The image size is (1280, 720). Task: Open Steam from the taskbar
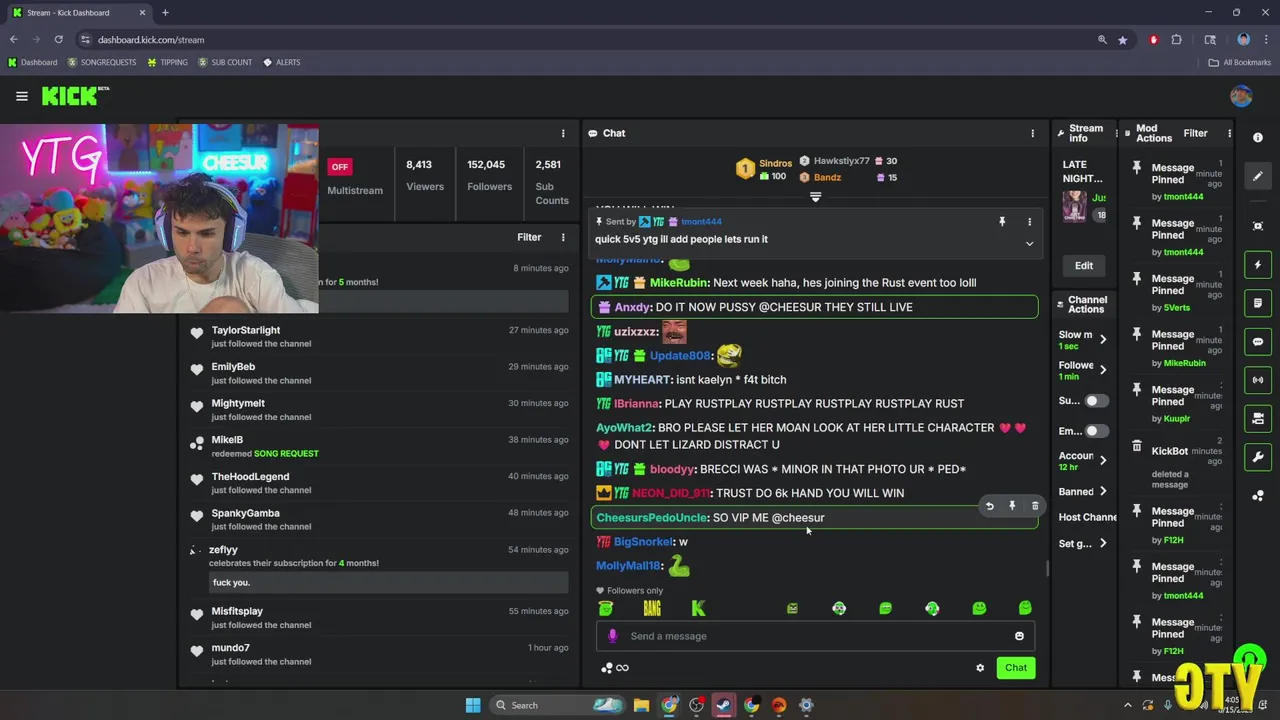click(723, 705)
